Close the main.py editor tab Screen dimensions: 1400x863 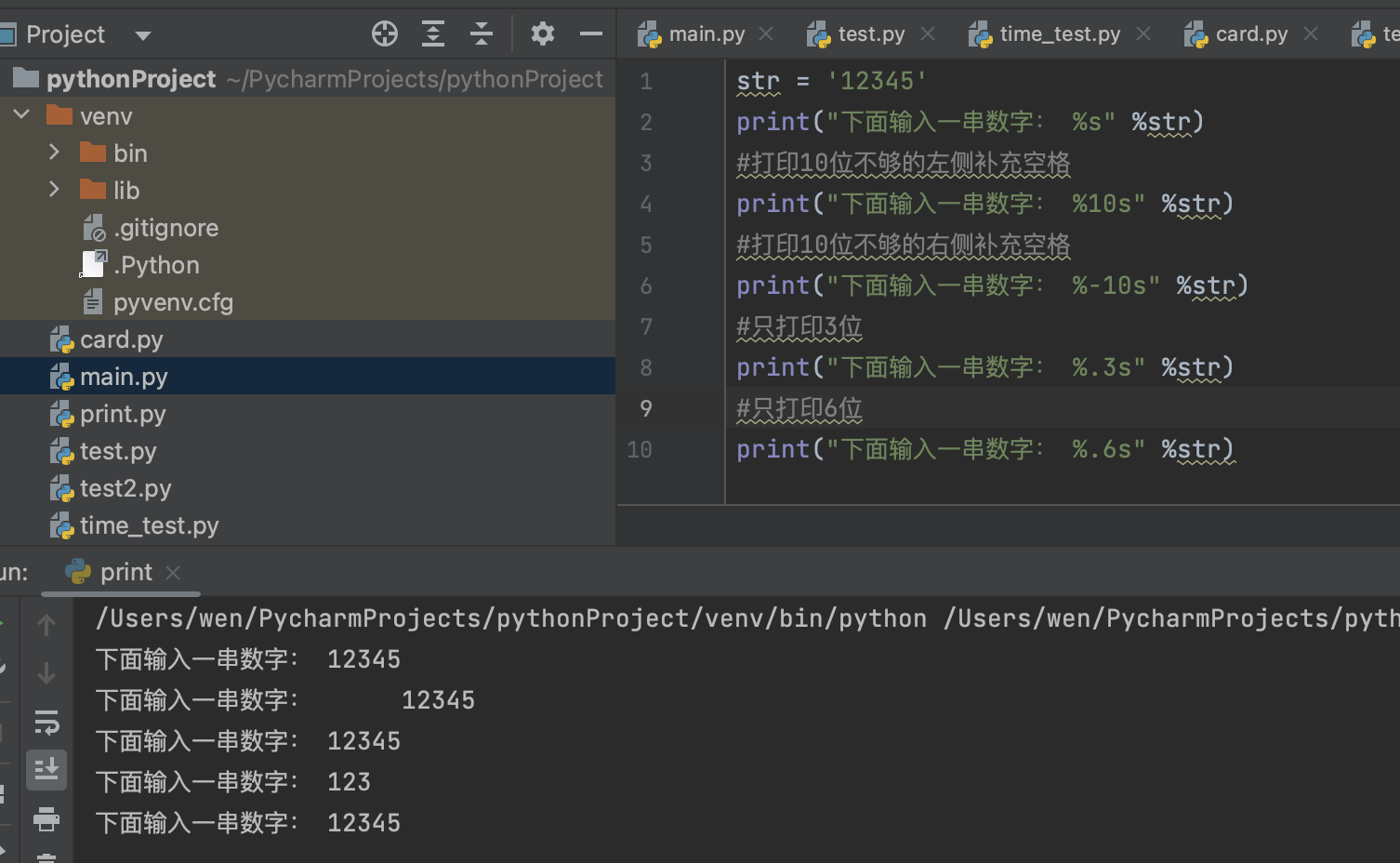point(766,33)
